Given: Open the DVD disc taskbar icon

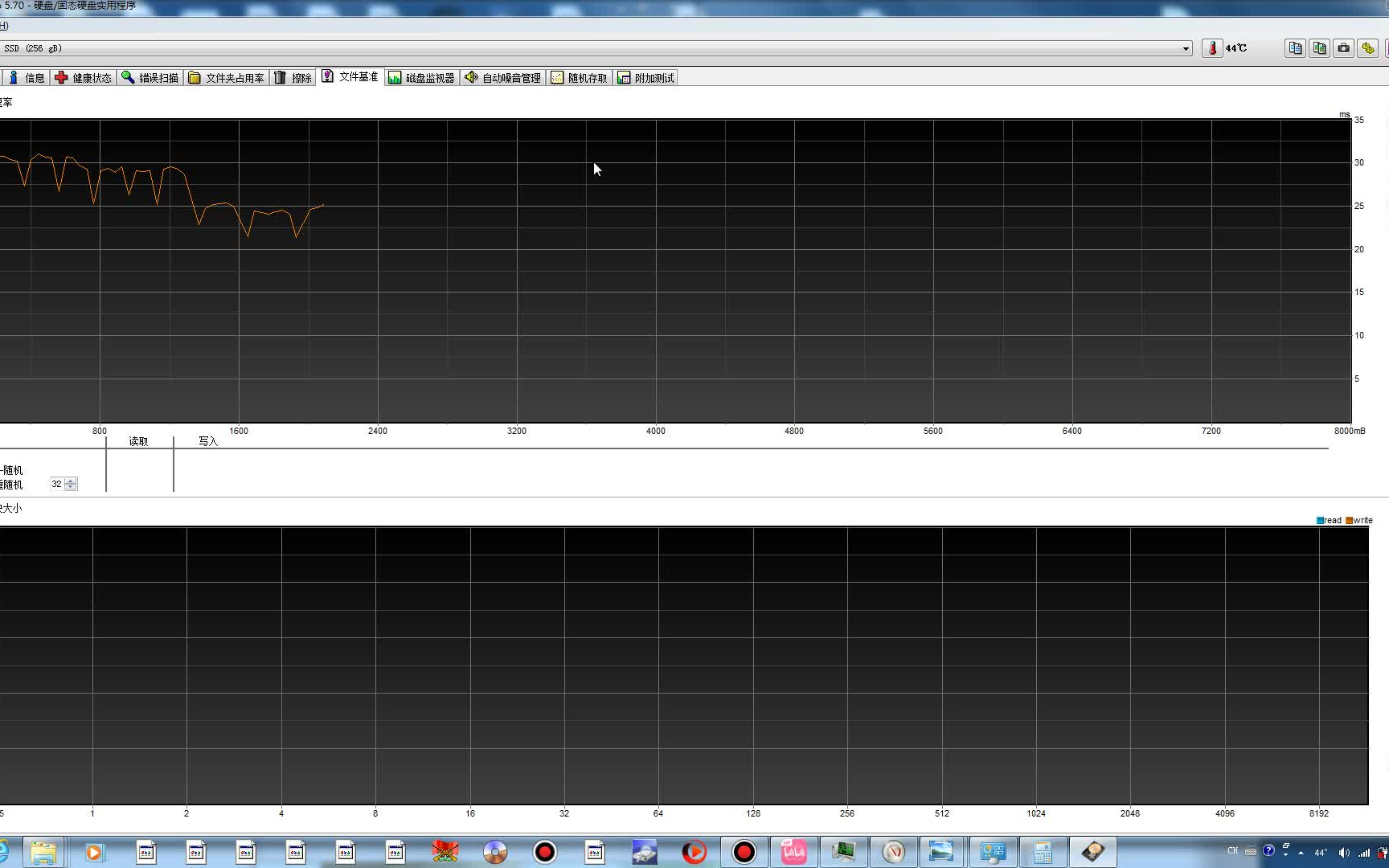Looking at the screenshot, I should tap(495, 852).
